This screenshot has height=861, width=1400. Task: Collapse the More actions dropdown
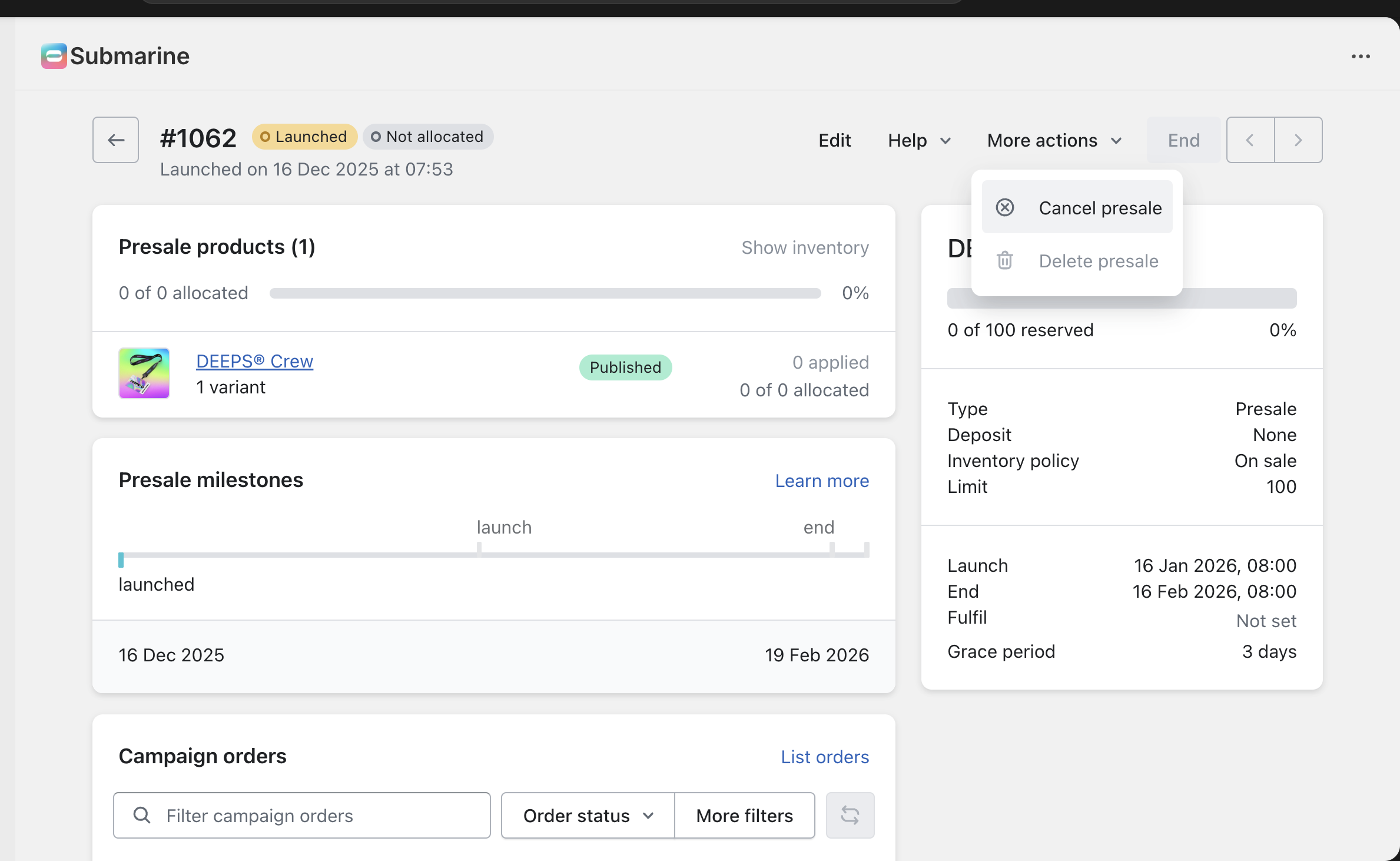point(1054,140)
